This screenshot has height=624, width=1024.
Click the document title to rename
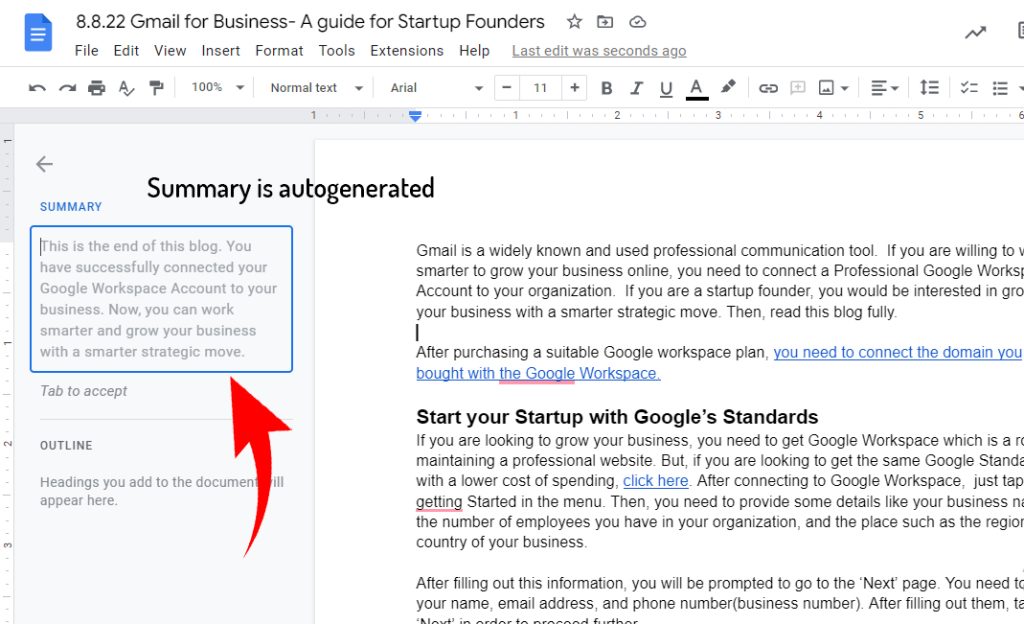coord(310,22)
